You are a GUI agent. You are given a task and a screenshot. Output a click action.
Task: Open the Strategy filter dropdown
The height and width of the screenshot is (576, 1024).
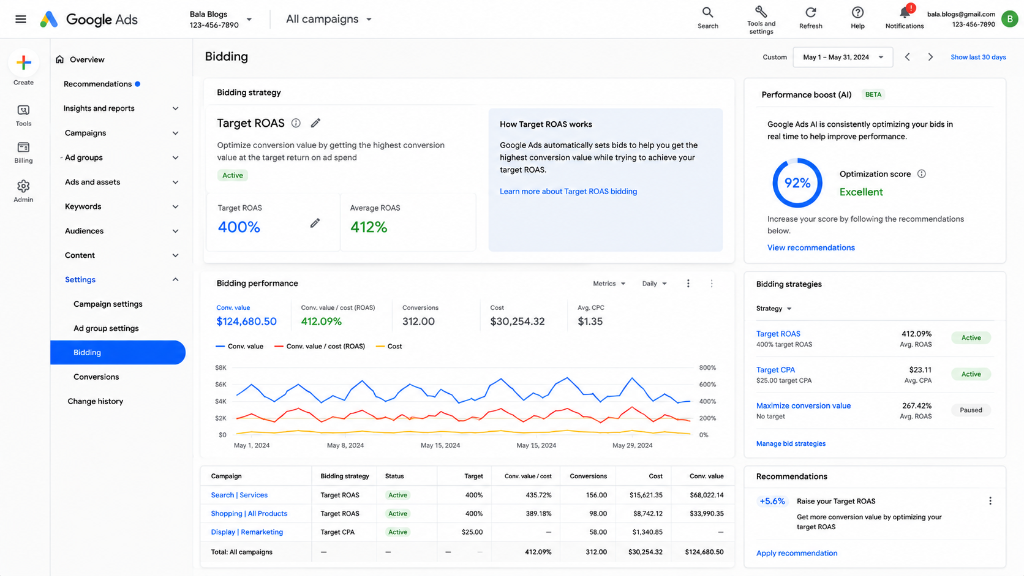[773, 308]
